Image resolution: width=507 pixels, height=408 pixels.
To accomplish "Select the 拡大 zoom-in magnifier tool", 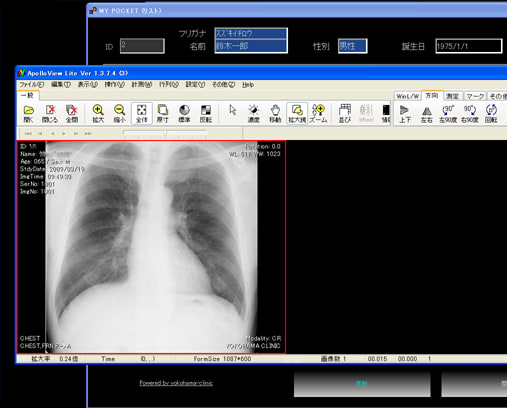I will pyautogui.click(x=98, y=114).
